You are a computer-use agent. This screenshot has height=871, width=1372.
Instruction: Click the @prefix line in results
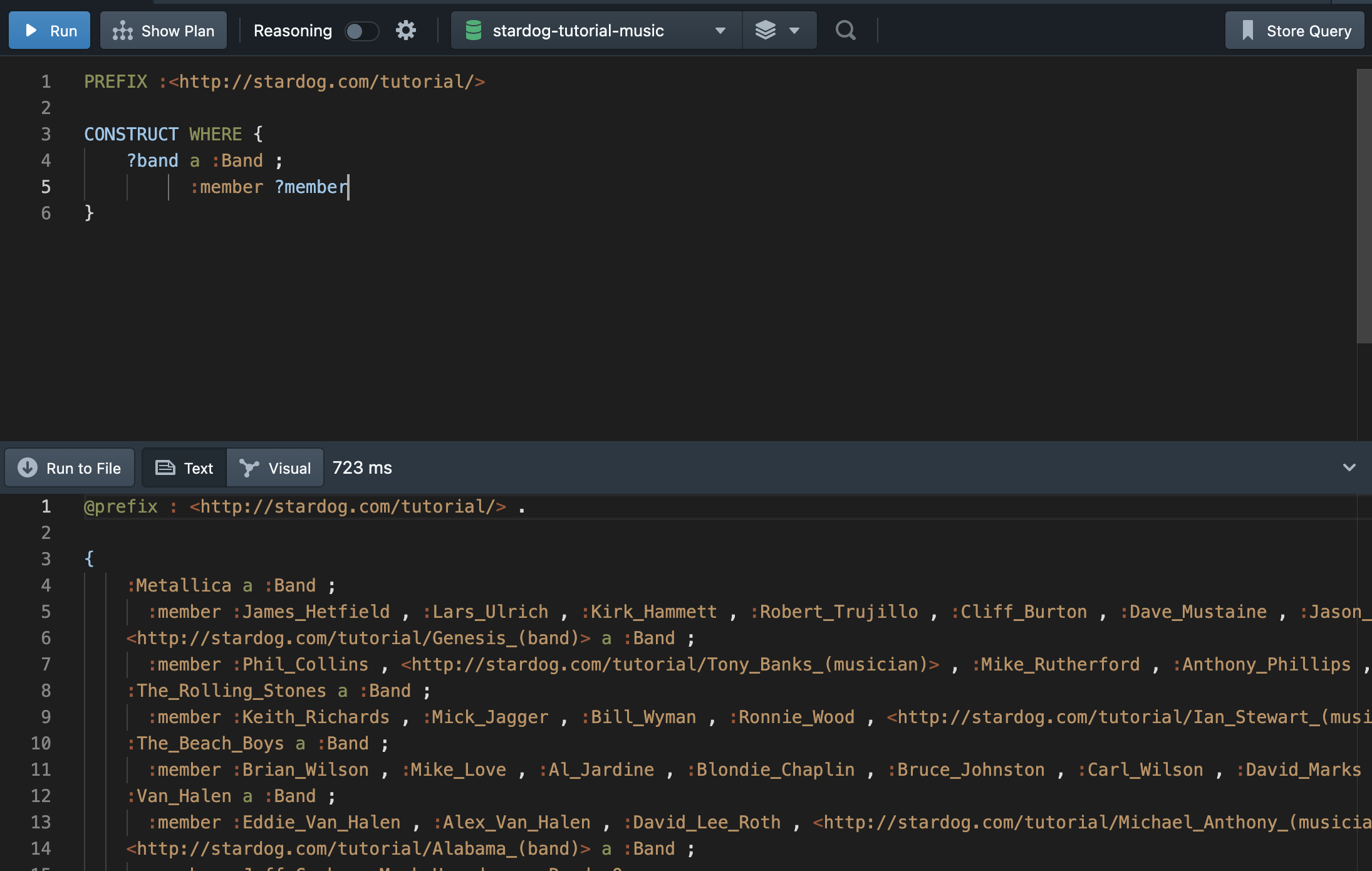(305, 506)
